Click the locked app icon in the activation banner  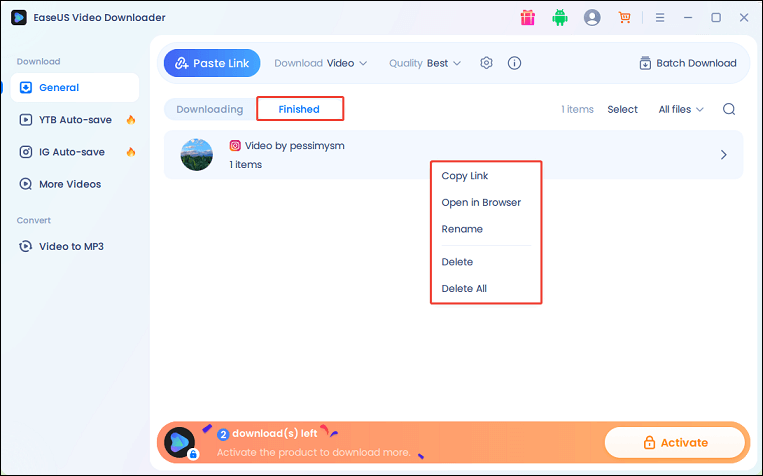point(181,443)
